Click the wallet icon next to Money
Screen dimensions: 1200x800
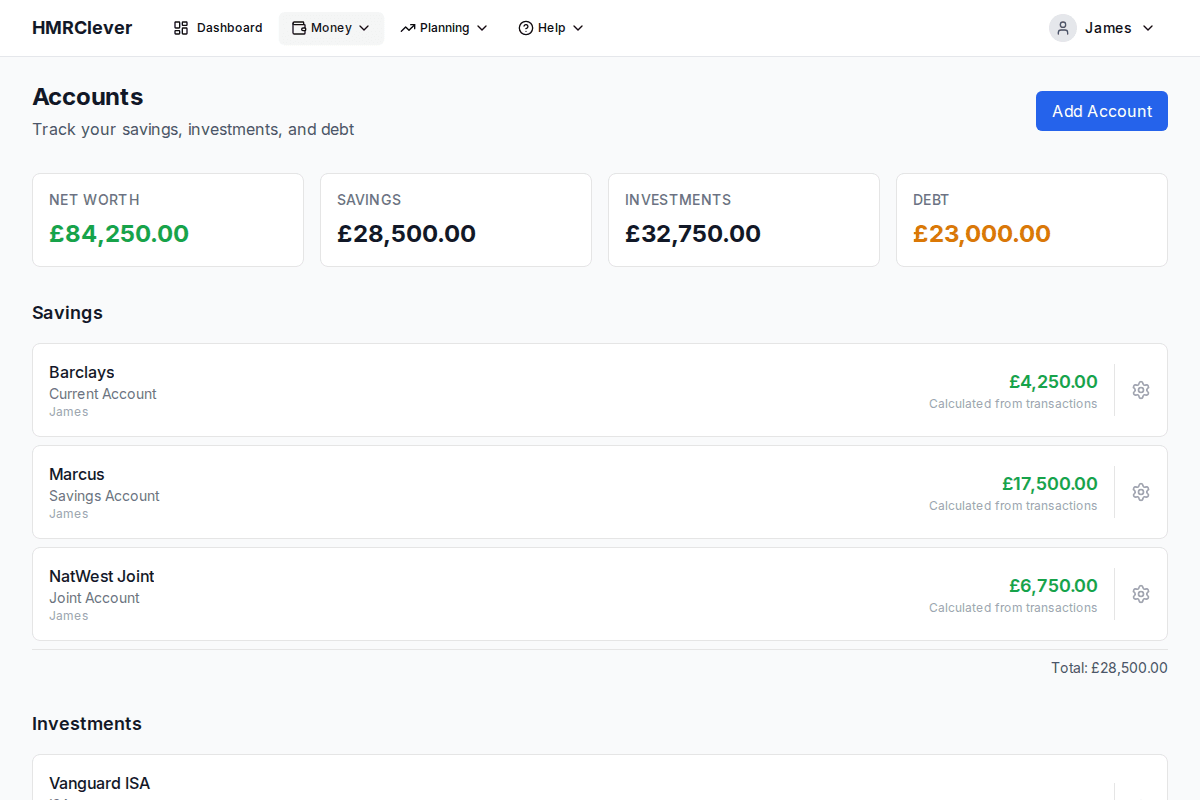click(300, 27)
